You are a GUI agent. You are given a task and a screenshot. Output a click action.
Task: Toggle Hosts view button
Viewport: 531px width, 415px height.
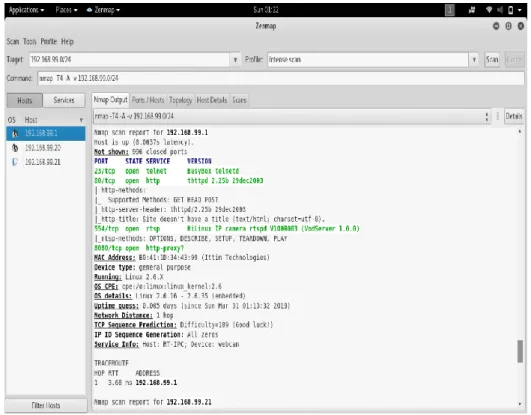click(24, 100)
